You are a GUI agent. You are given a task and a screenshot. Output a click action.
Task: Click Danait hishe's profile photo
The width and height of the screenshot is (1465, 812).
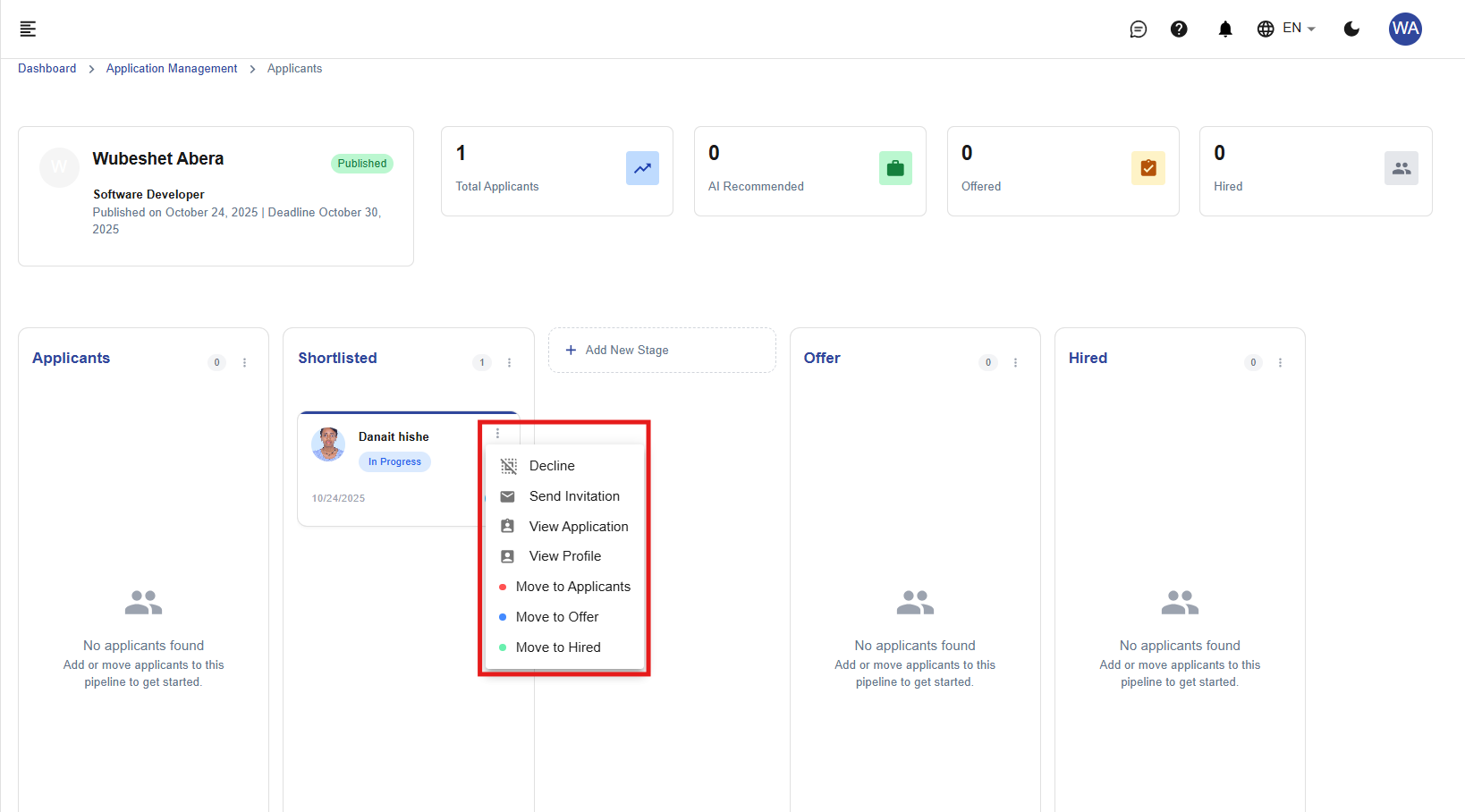pyautogui.click(x=328, y=444)
